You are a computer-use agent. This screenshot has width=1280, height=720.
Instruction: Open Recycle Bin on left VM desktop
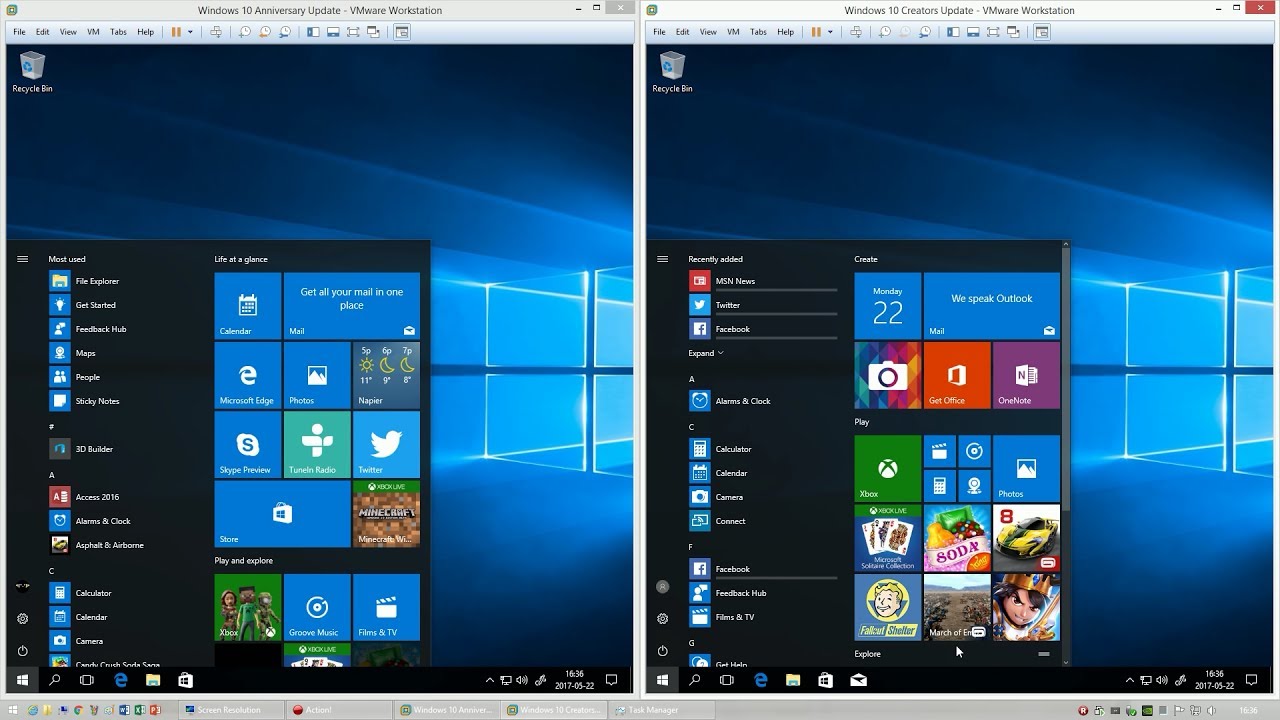pyautogui.click(x=32, y=73)
